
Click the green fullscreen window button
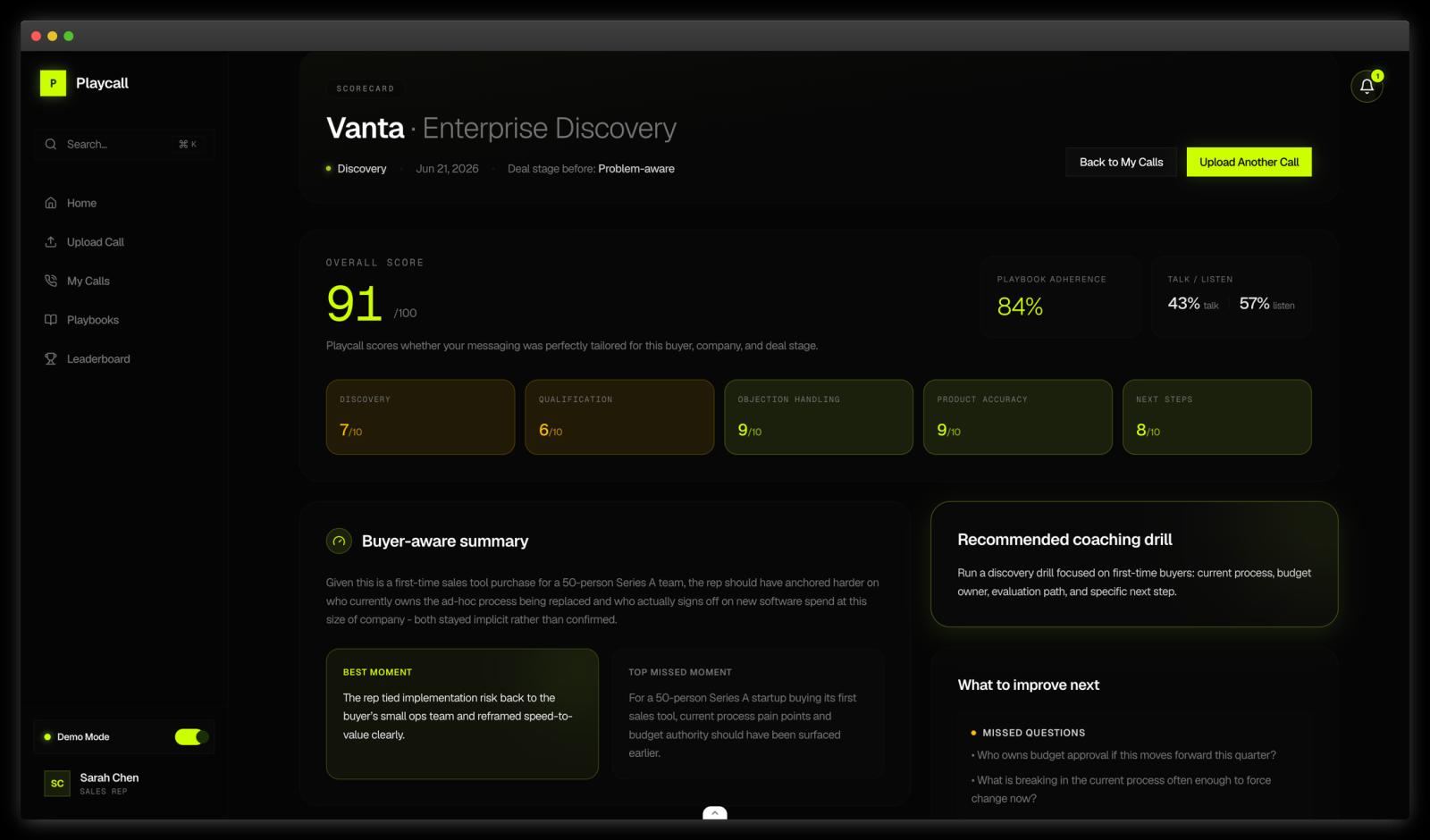tap(69, 36)
